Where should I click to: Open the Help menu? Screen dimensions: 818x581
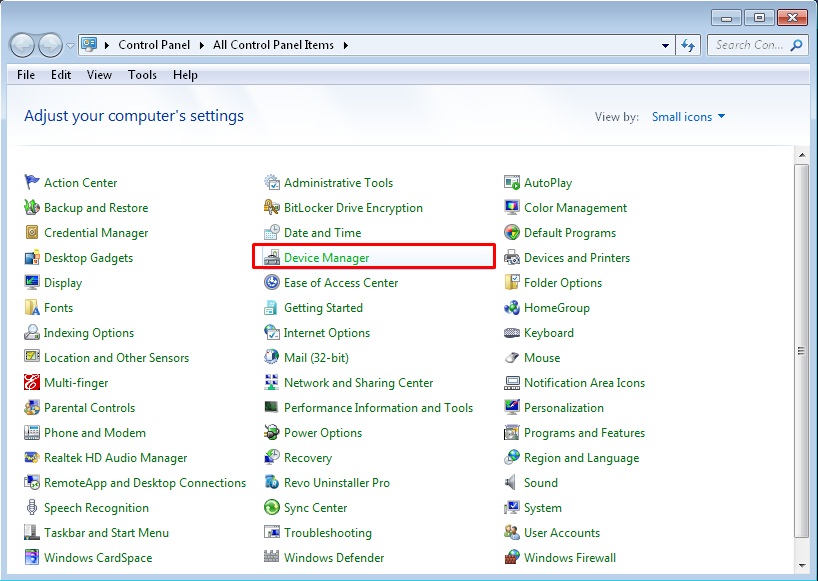pyautogui.click(x=185, y=75)
